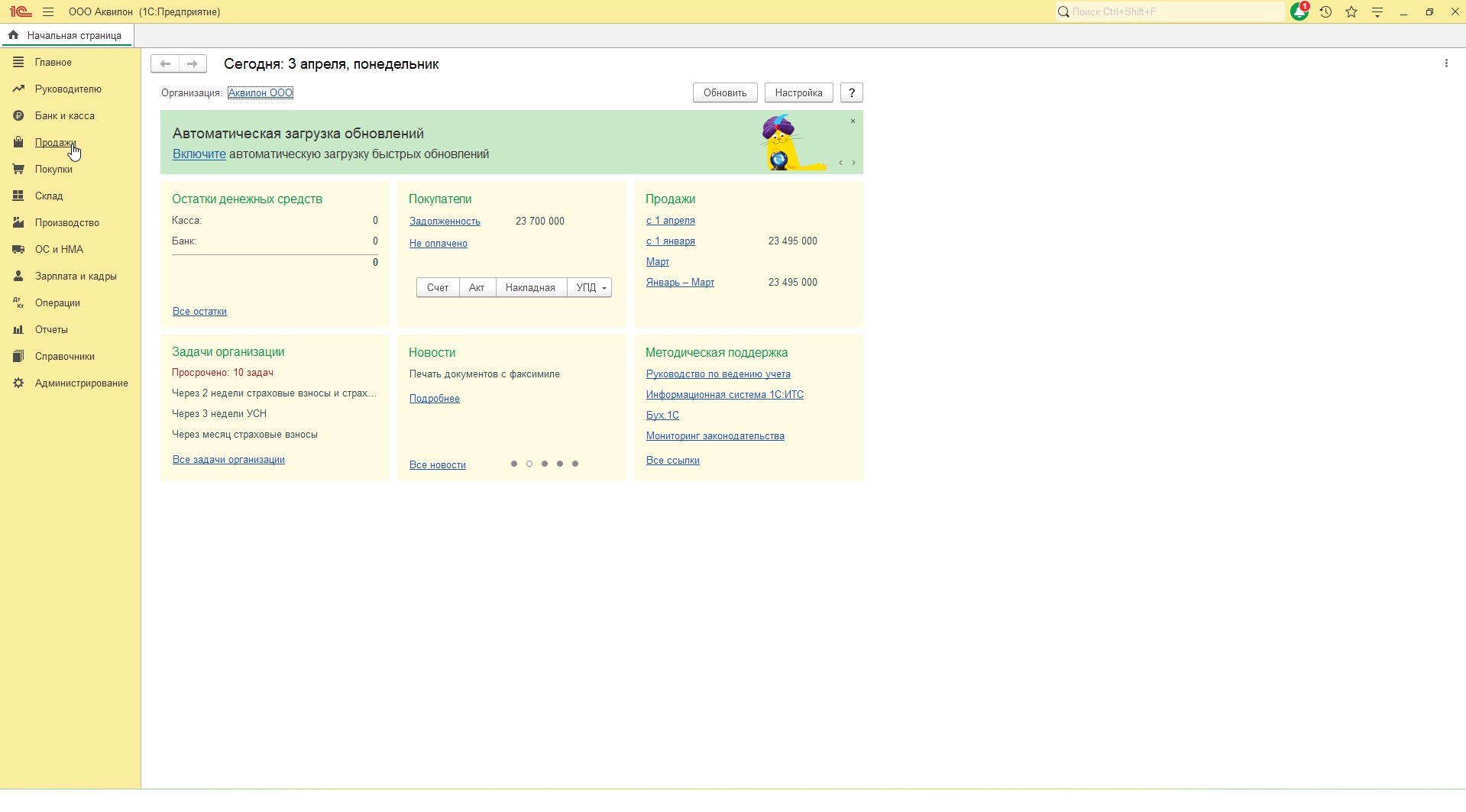The width and height of the screenshot is (1466, 812).
Task: Click the Поиск search input field
Action: pyautogui.click(x=1176, y=12)
